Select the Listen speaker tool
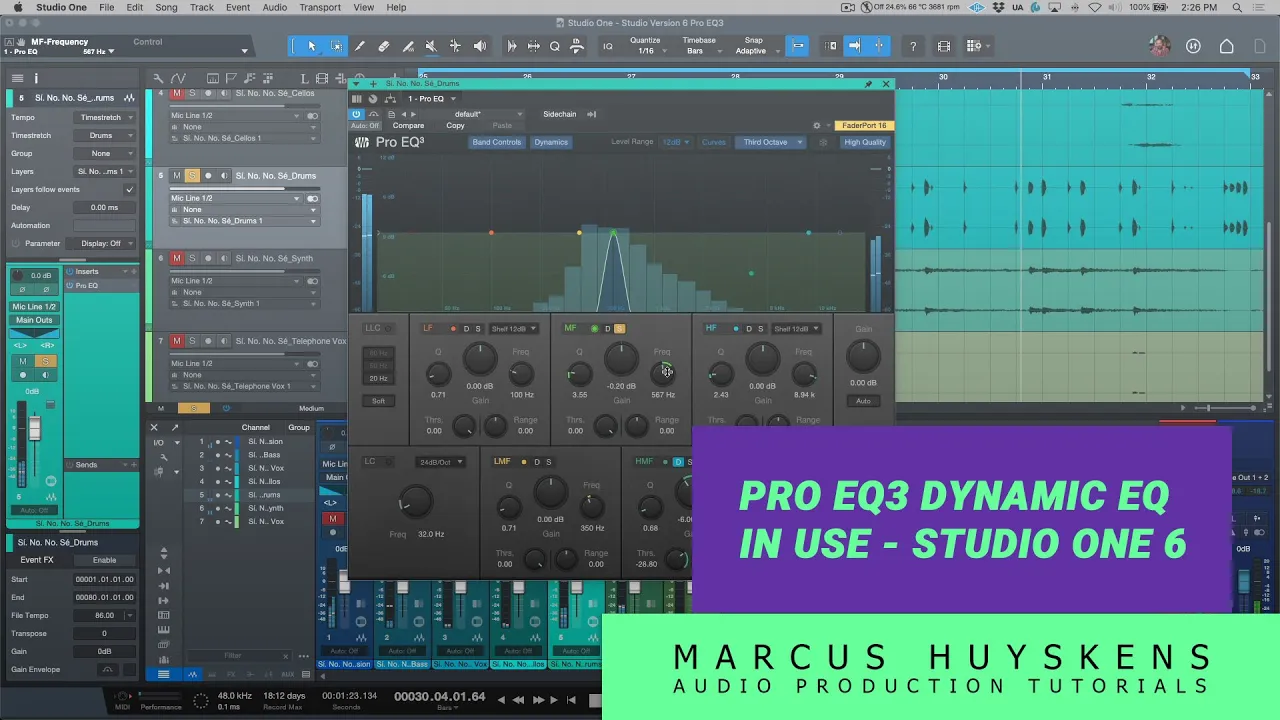1280x720 pixels. [480, 46]
